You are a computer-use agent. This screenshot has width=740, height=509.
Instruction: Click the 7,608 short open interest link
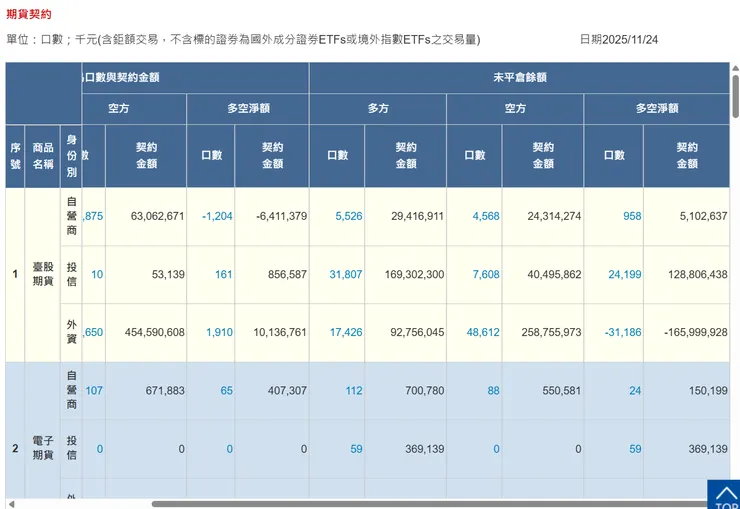click(x=486, y=274)
